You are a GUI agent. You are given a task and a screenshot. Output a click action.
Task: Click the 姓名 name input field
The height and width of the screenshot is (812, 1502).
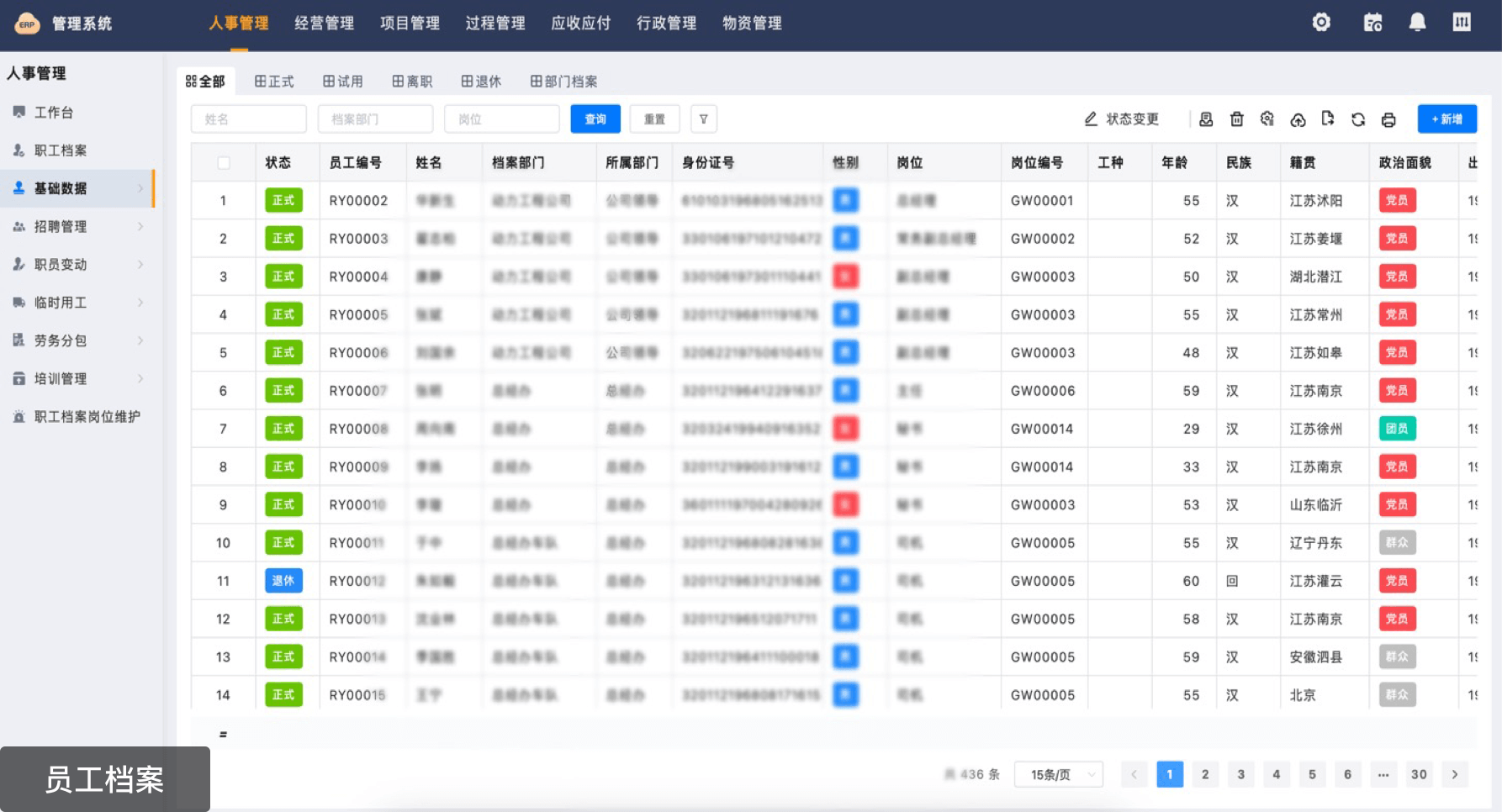tap(249, 119)
